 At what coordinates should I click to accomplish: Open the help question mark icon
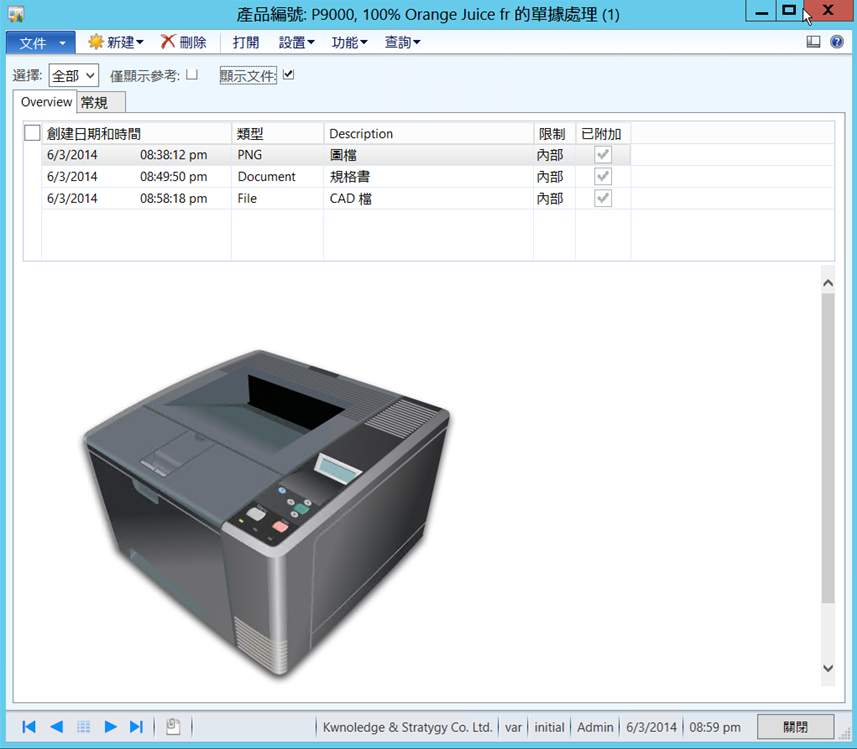[837, 42]
